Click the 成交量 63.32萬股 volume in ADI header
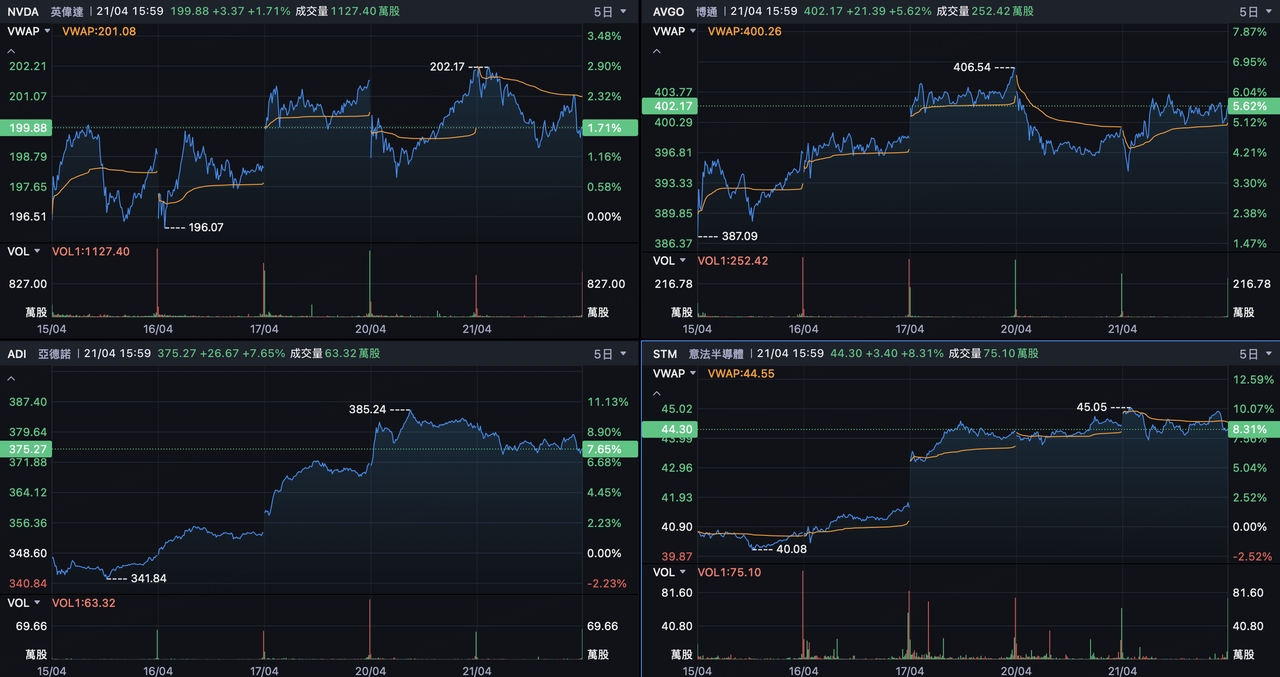Image resolution: width=1280 pixels, height=677 pixels. click(336, 354)
